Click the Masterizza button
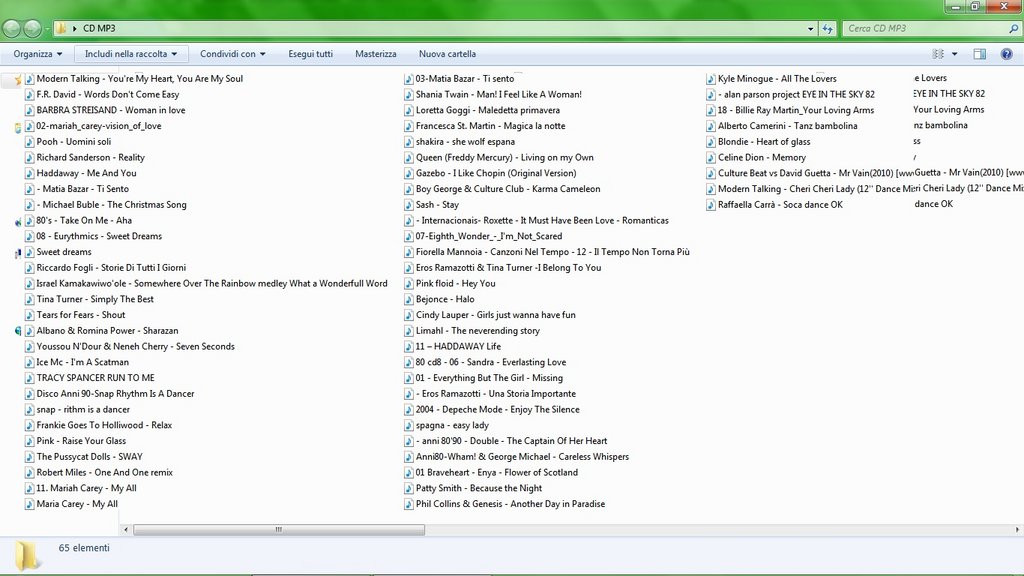The height and width of the screenshot is (576, 1024). tap(376, 54)
